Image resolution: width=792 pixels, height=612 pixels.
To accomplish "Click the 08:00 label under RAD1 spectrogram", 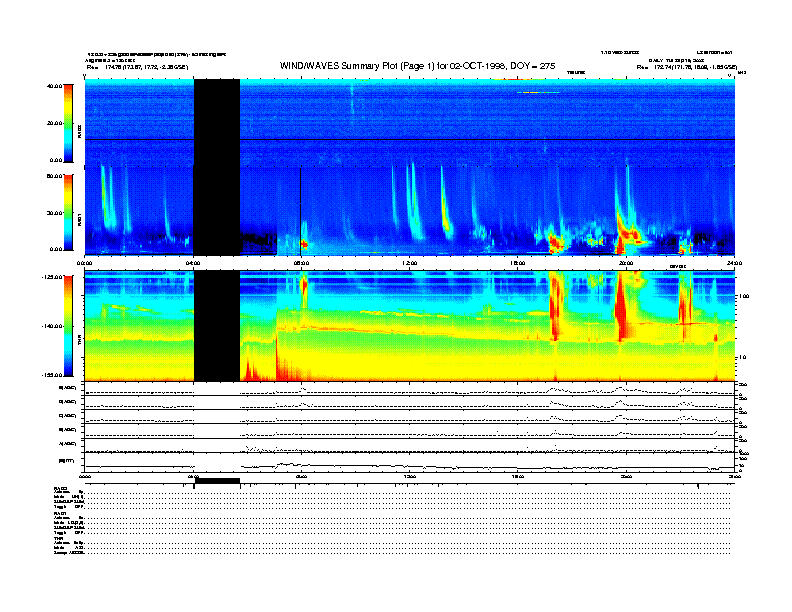I will pyautogui.click(x=302, y=263).
